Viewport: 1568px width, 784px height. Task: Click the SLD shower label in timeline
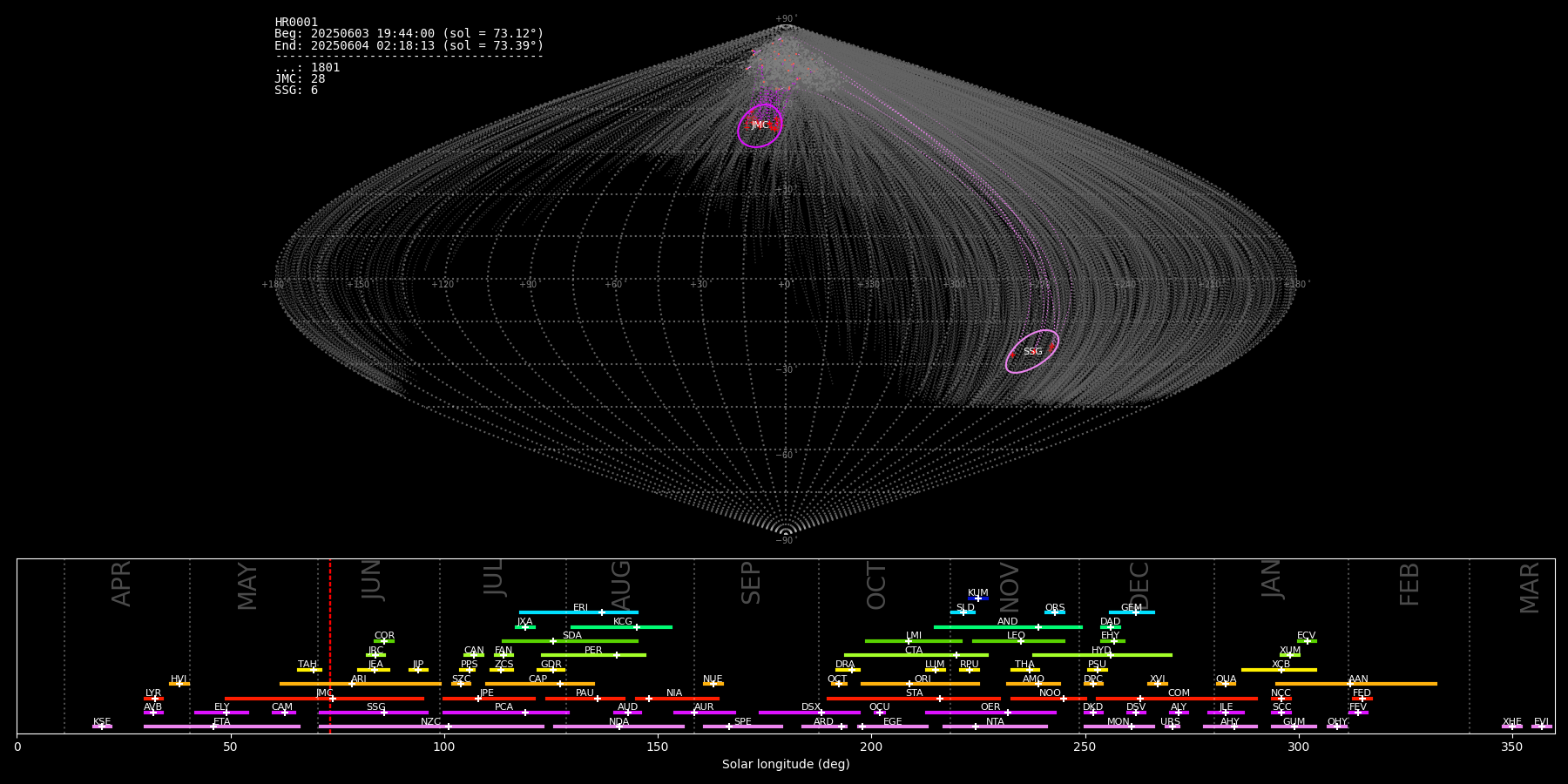[965, 608]
